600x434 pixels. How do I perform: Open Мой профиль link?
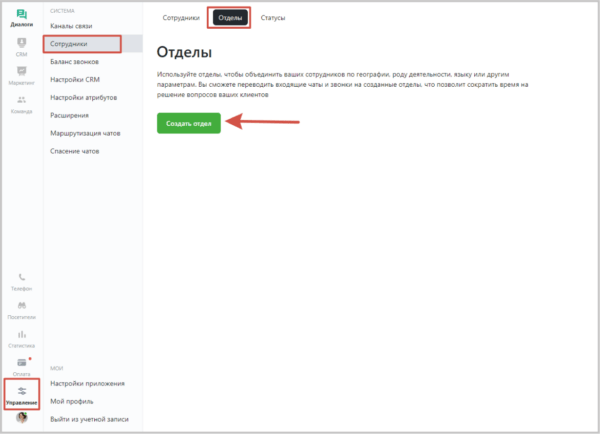coord(72,401)
